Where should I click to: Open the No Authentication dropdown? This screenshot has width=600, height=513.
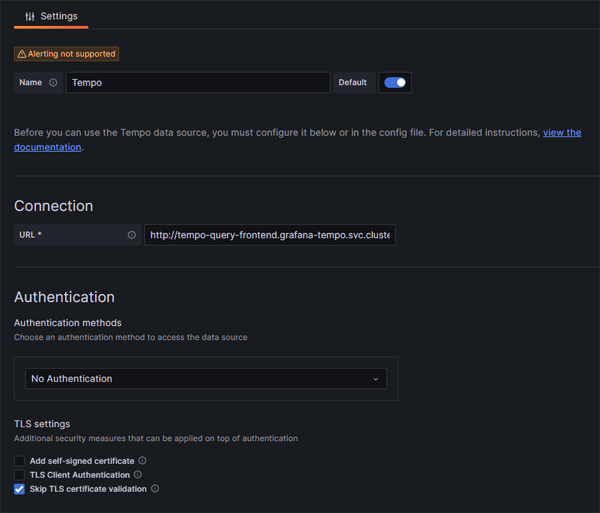(206, 379)
